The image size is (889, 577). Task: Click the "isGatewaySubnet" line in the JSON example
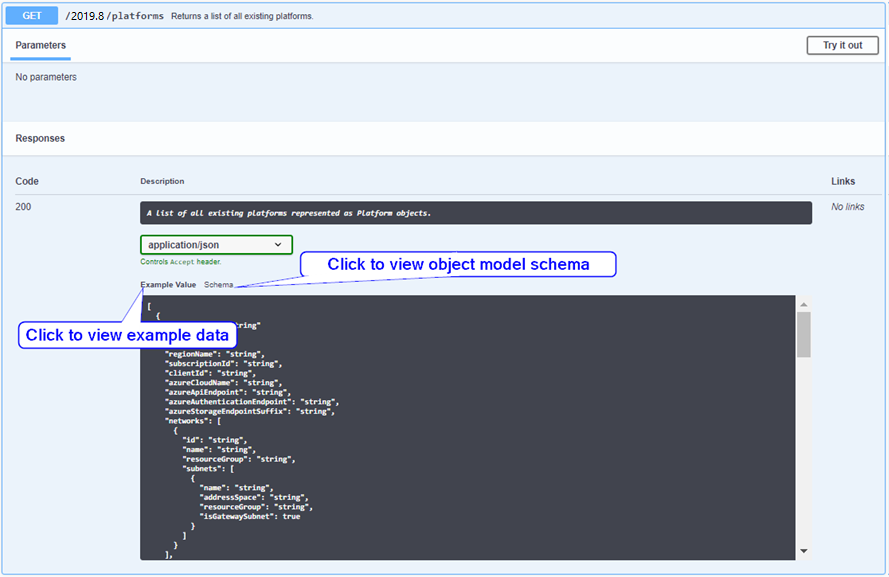(249, 516)
